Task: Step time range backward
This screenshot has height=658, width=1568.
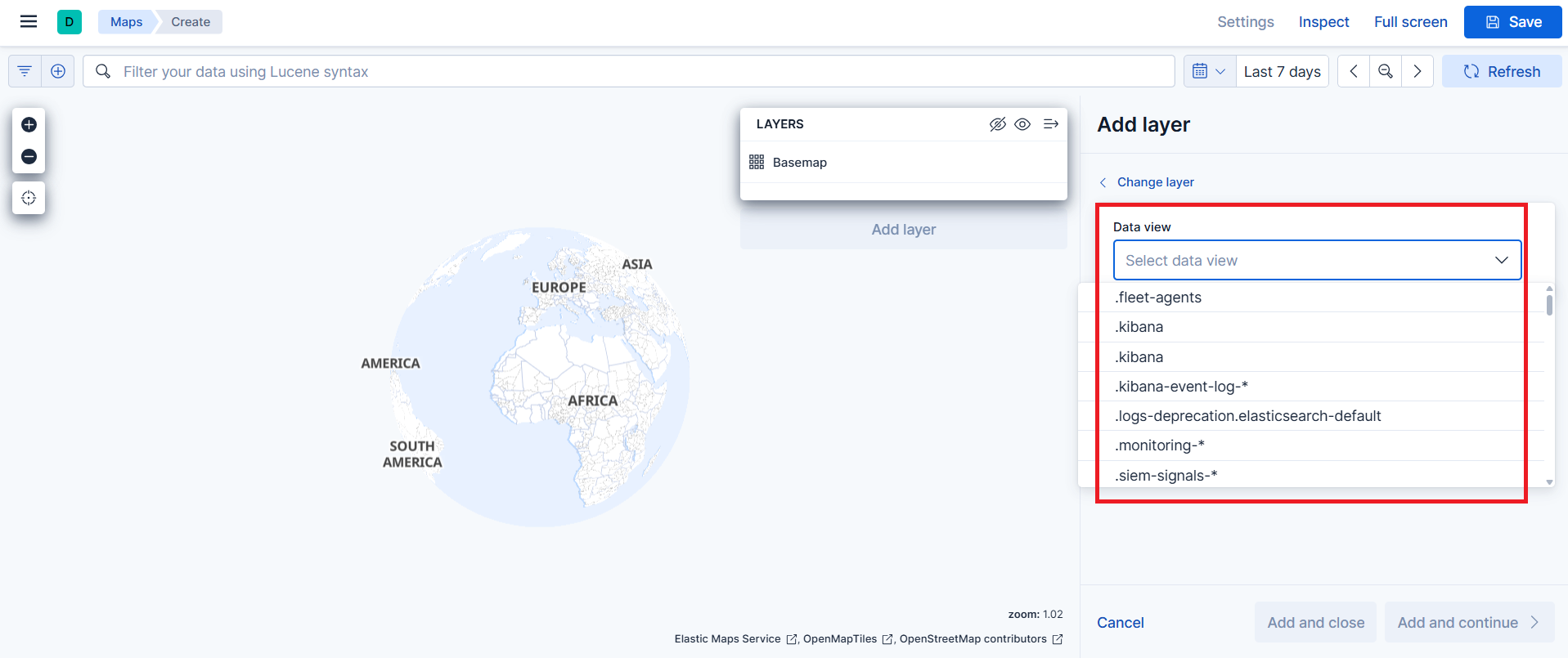Action: click(1354, 71)
